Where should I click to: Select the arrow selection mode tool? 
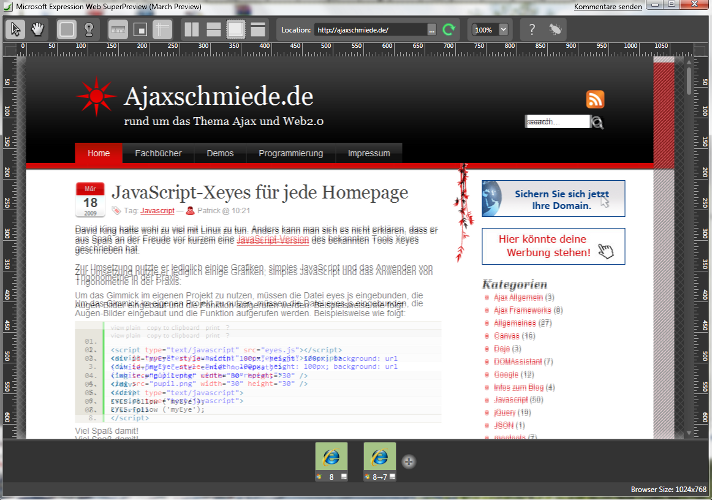pos(15,30)
